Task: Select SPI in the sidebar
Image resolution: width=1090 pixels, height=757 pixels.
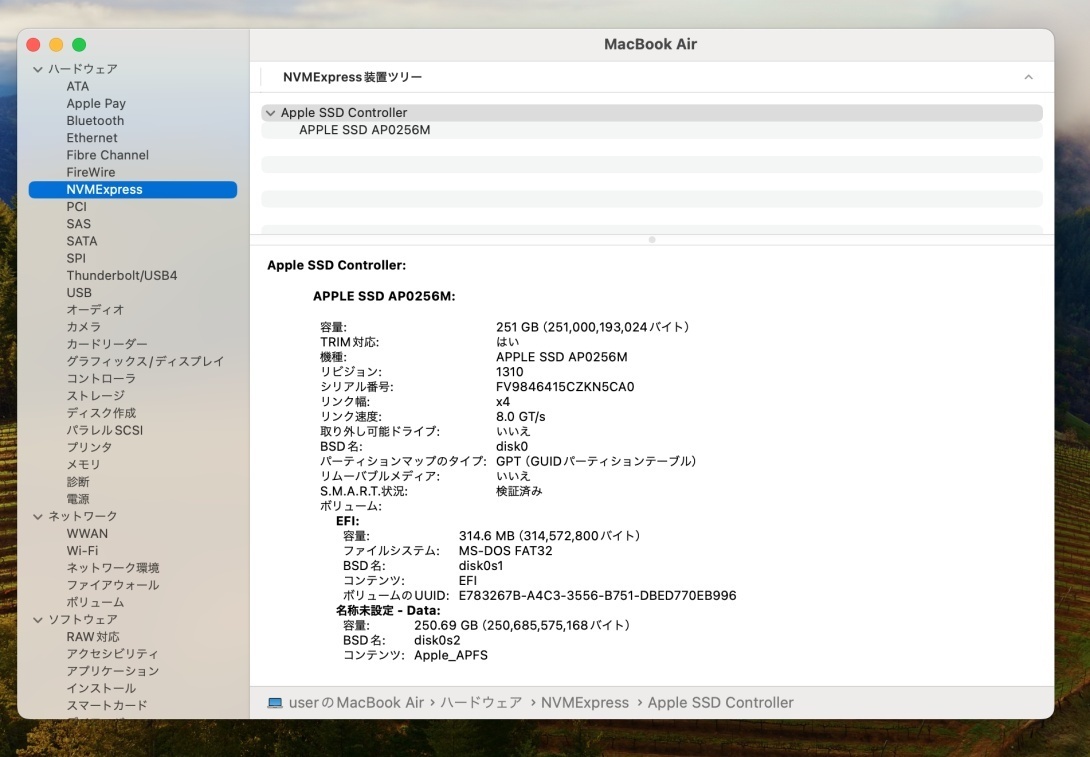Action: point(76,258)
